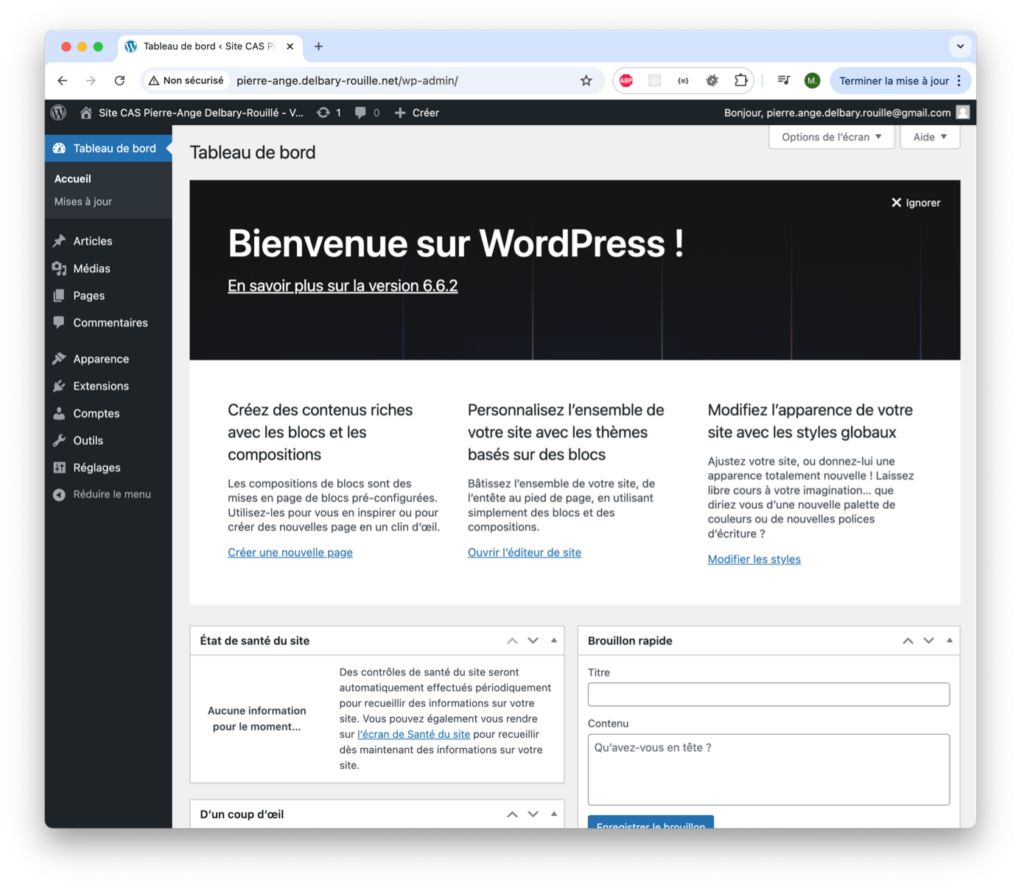Click the Réglages sliders icon

59,468
